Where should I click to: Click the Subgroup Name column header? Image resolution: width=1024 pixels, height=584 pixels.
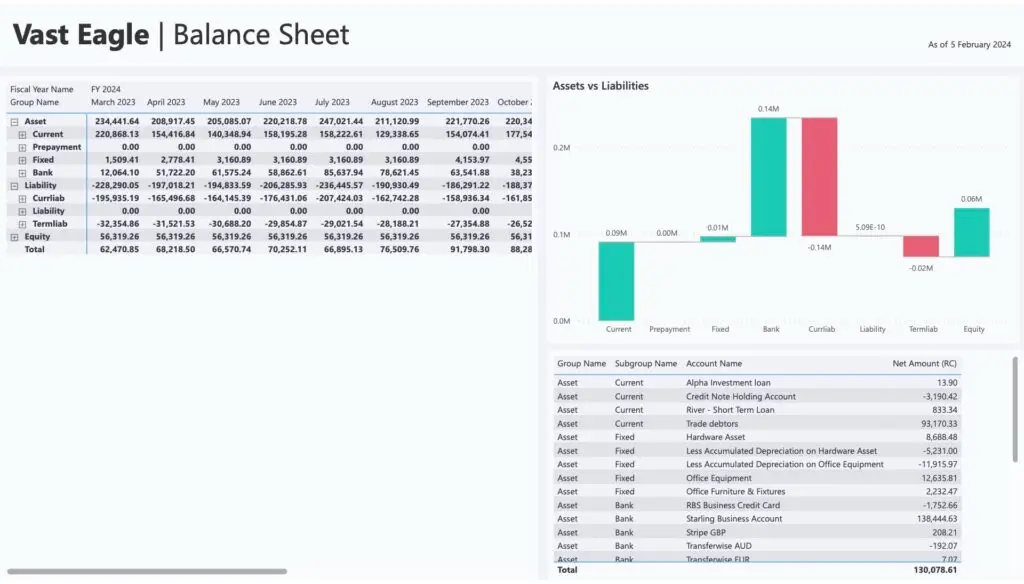click(645, 364)
